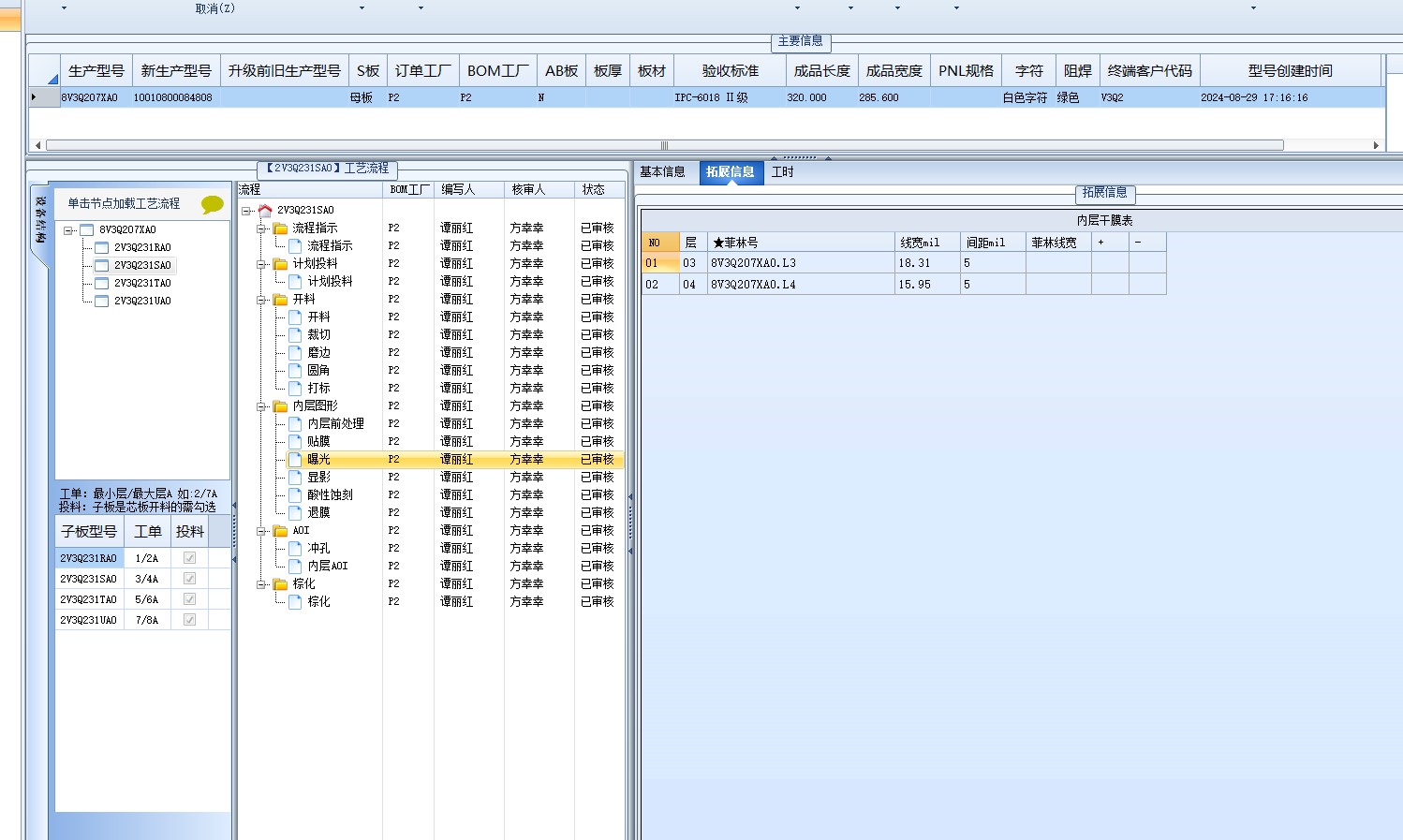The height and width of the screenshot is (840, 1403).
Task: Click row indicator arrow of main info row
Action: pyautogui.click(x=34, y=97)
